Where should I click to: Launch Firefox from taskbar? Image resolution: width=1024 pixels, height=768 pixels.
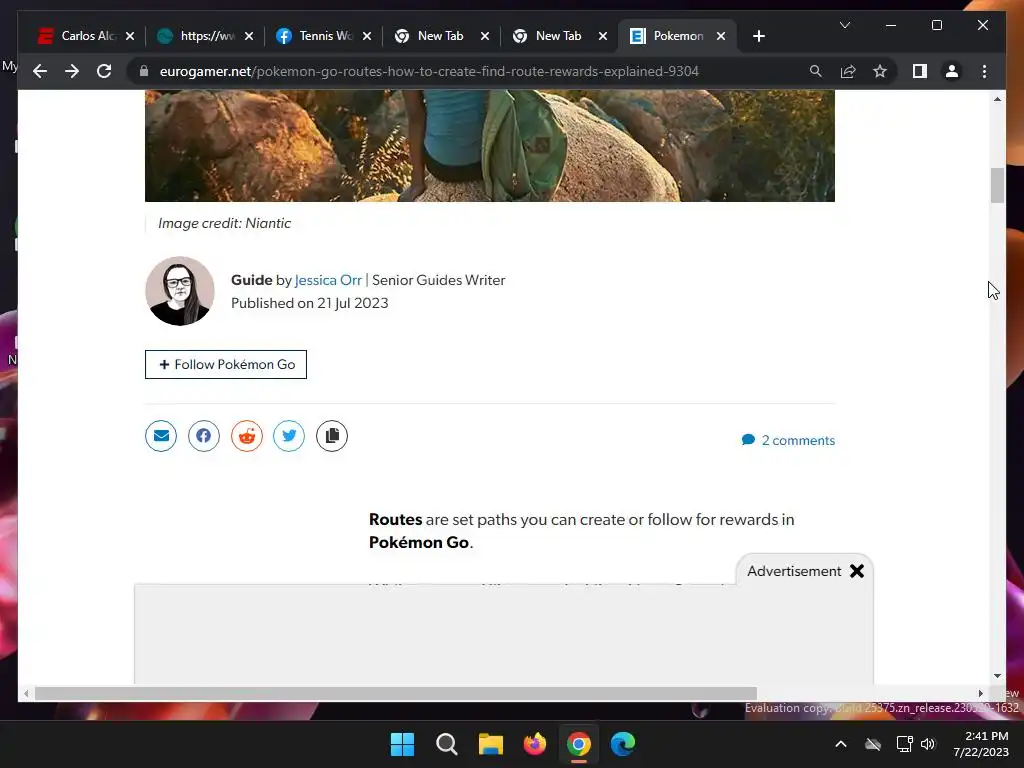click(x=535, y=744)
